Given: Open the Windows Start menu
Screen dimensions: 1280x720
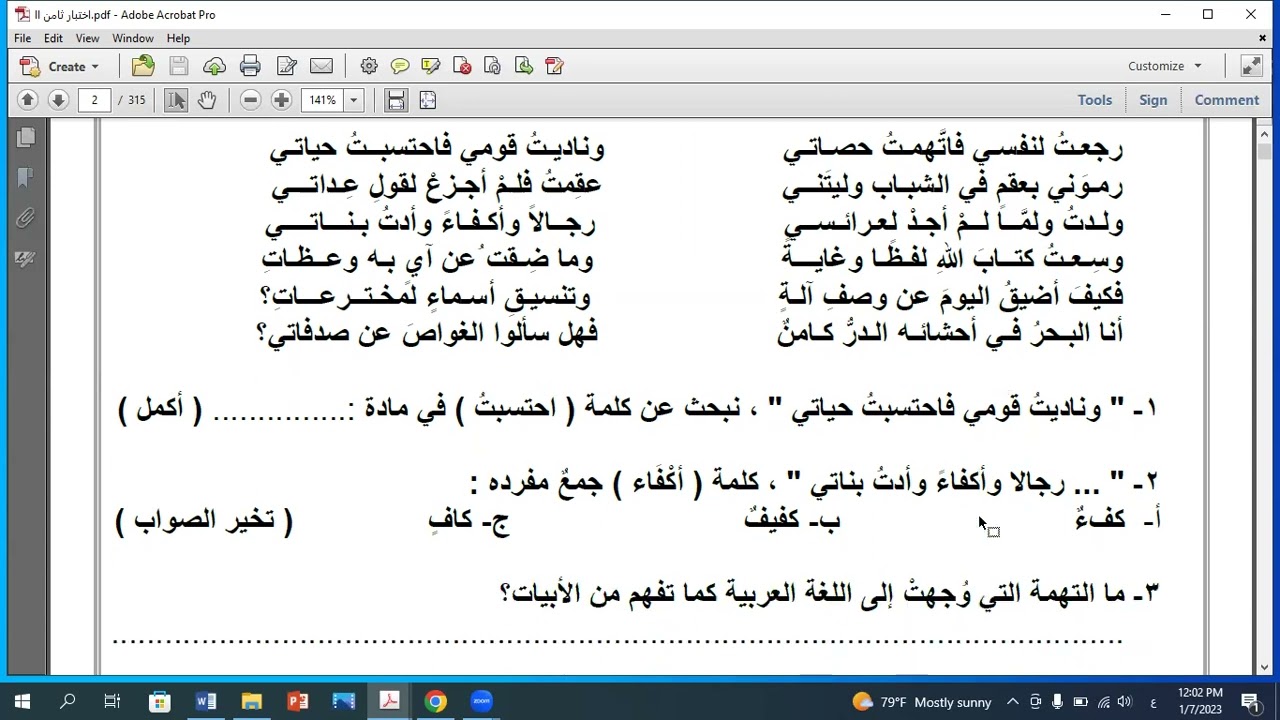Looking at the screenshot, I should tap(22, 702).
